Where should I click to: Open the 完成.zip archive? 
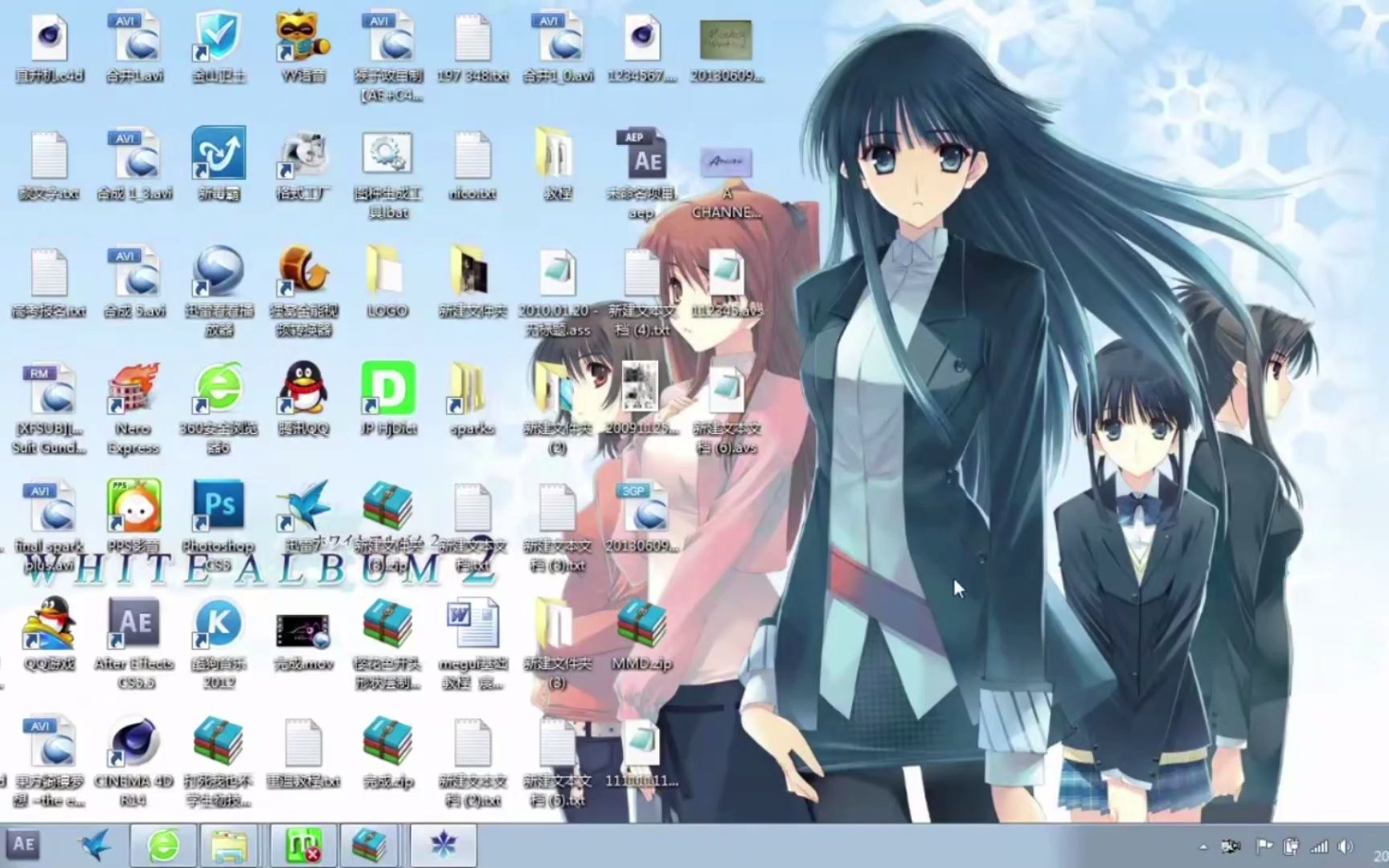pos(387,753)
